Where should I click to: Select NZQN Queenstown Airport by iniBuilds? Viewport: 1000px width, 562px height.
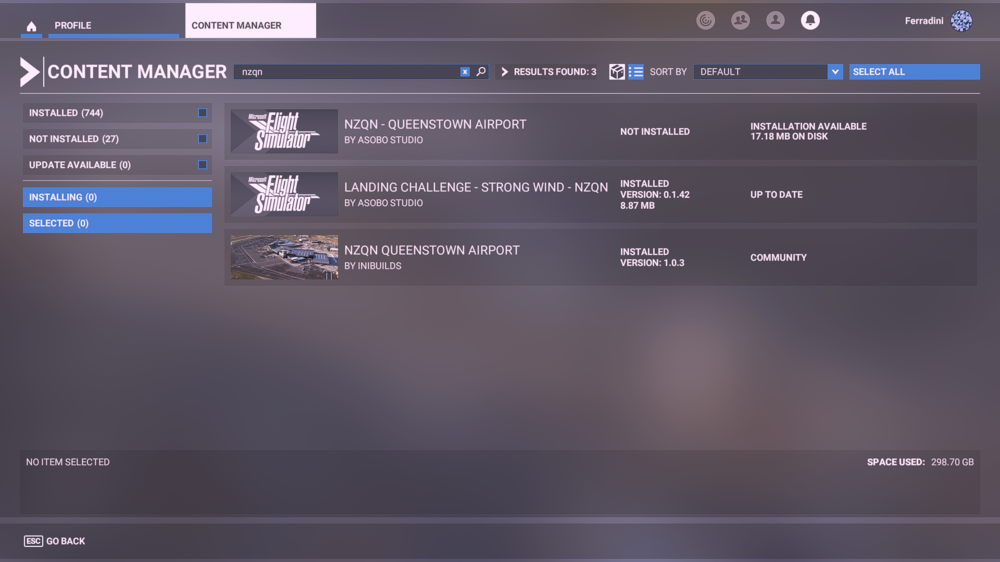[x=432, y=250]
